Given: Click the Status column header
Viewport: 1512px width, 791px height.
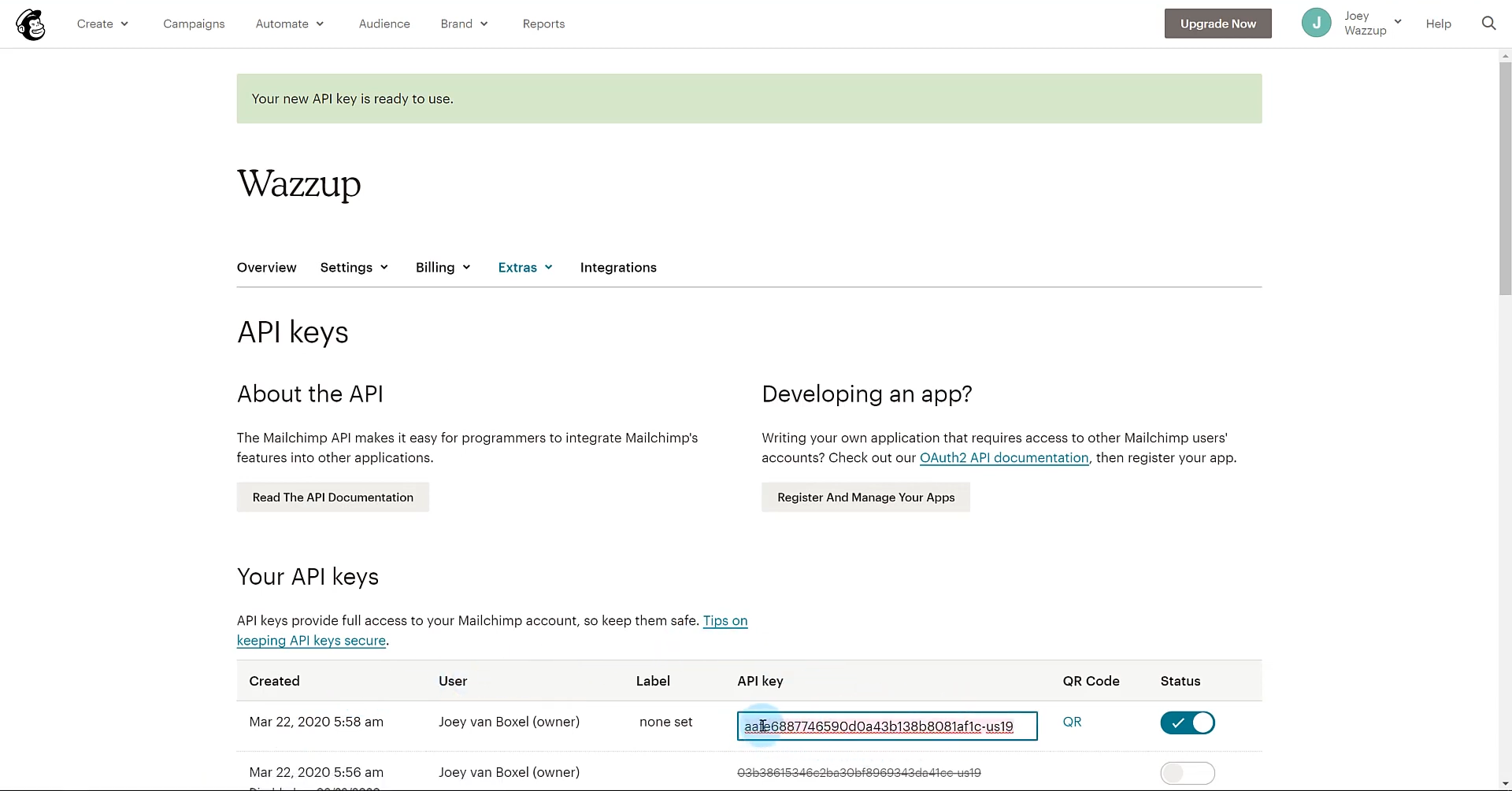Looking at the screenshot, I should coord(1180,682).
